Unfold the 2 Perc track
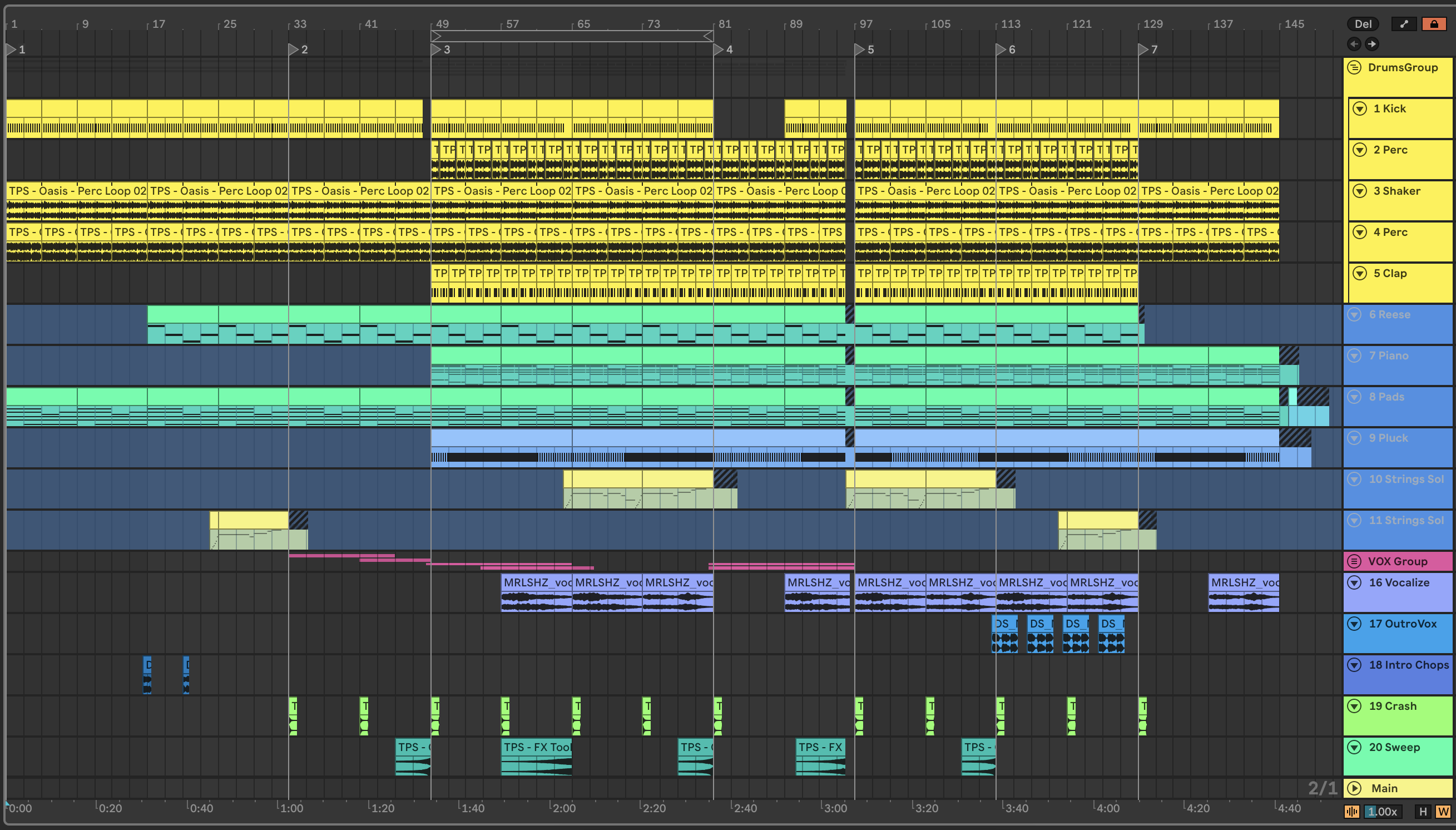 coord(1360,150)
